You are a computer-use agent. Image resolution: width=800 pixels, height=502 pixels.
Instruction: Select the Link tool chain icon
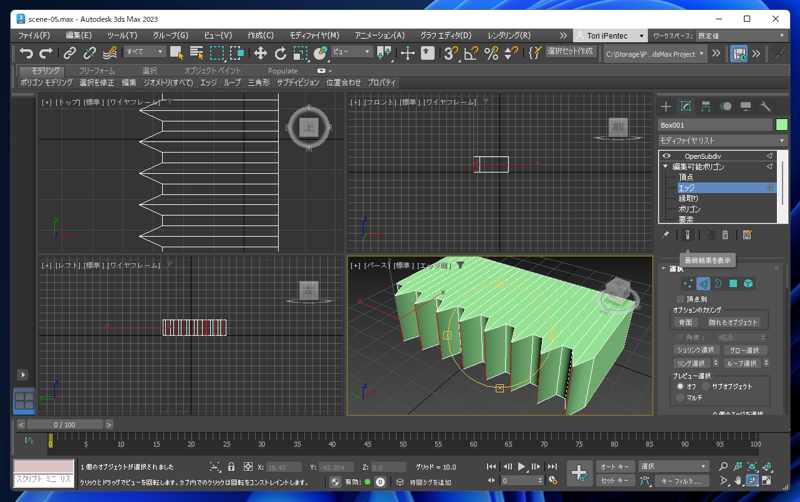69,53
